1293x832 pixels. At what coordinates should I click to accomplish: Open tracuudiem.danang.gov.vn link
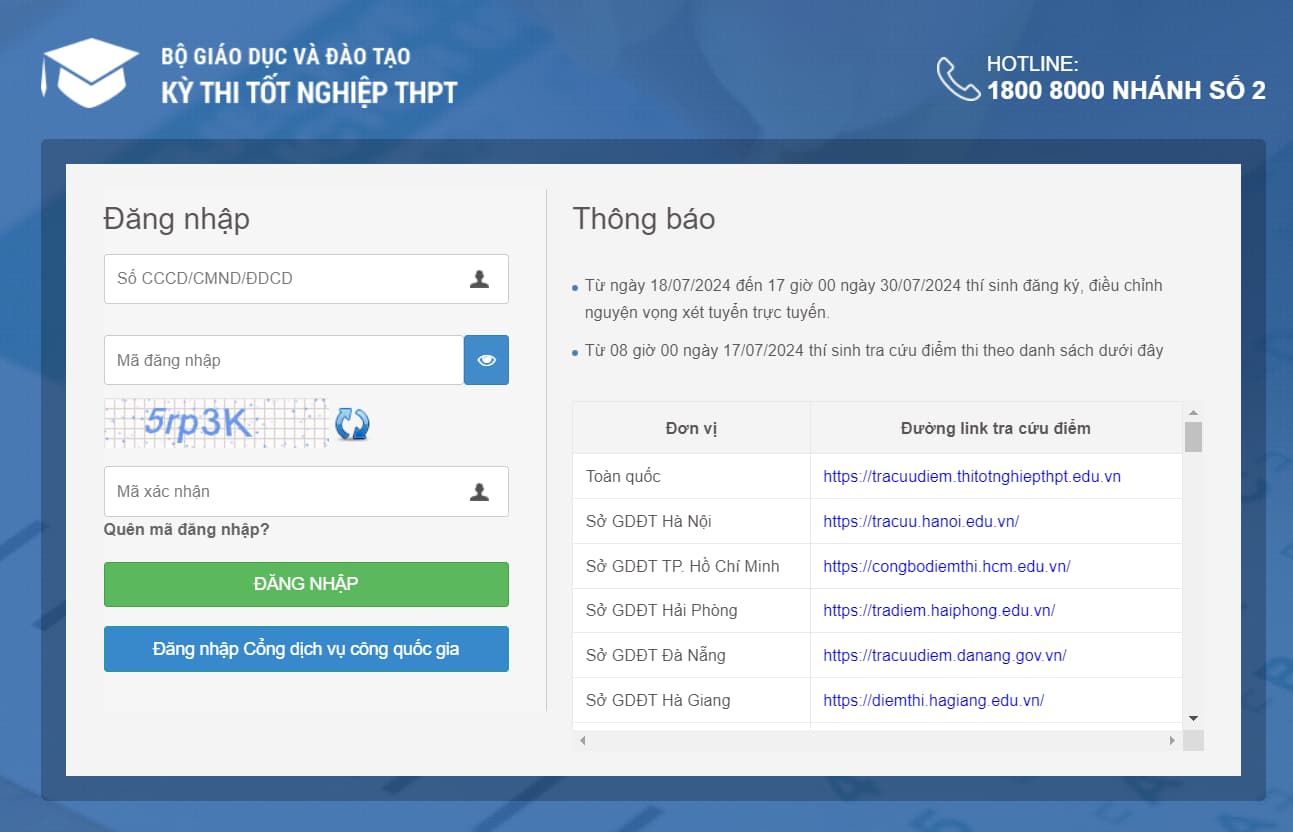945,655
